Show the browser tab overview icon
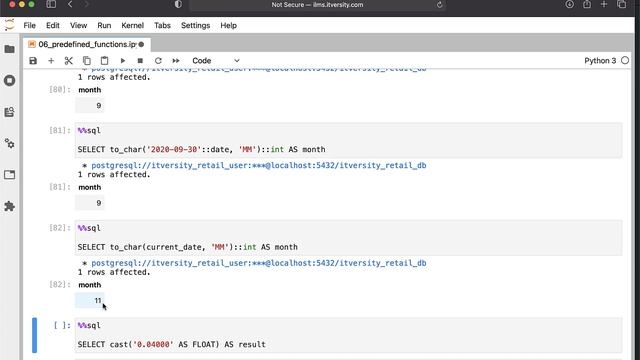This screenshot has height=360, width=640. 622,4
